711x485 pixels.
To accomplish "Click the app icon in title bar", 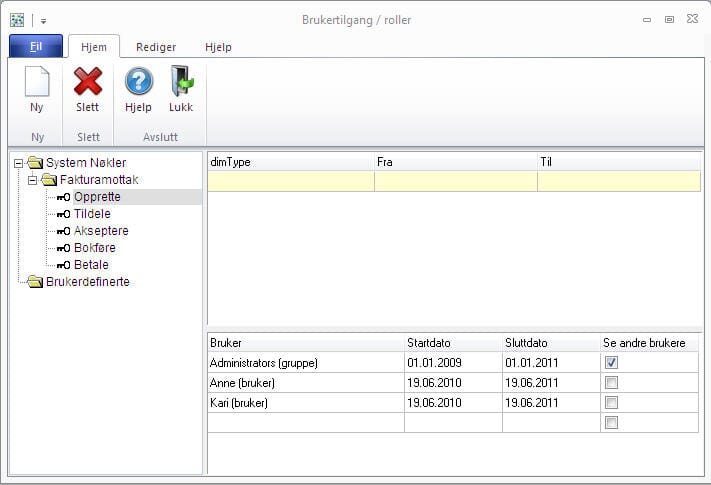I will click(x=17, y=19).
